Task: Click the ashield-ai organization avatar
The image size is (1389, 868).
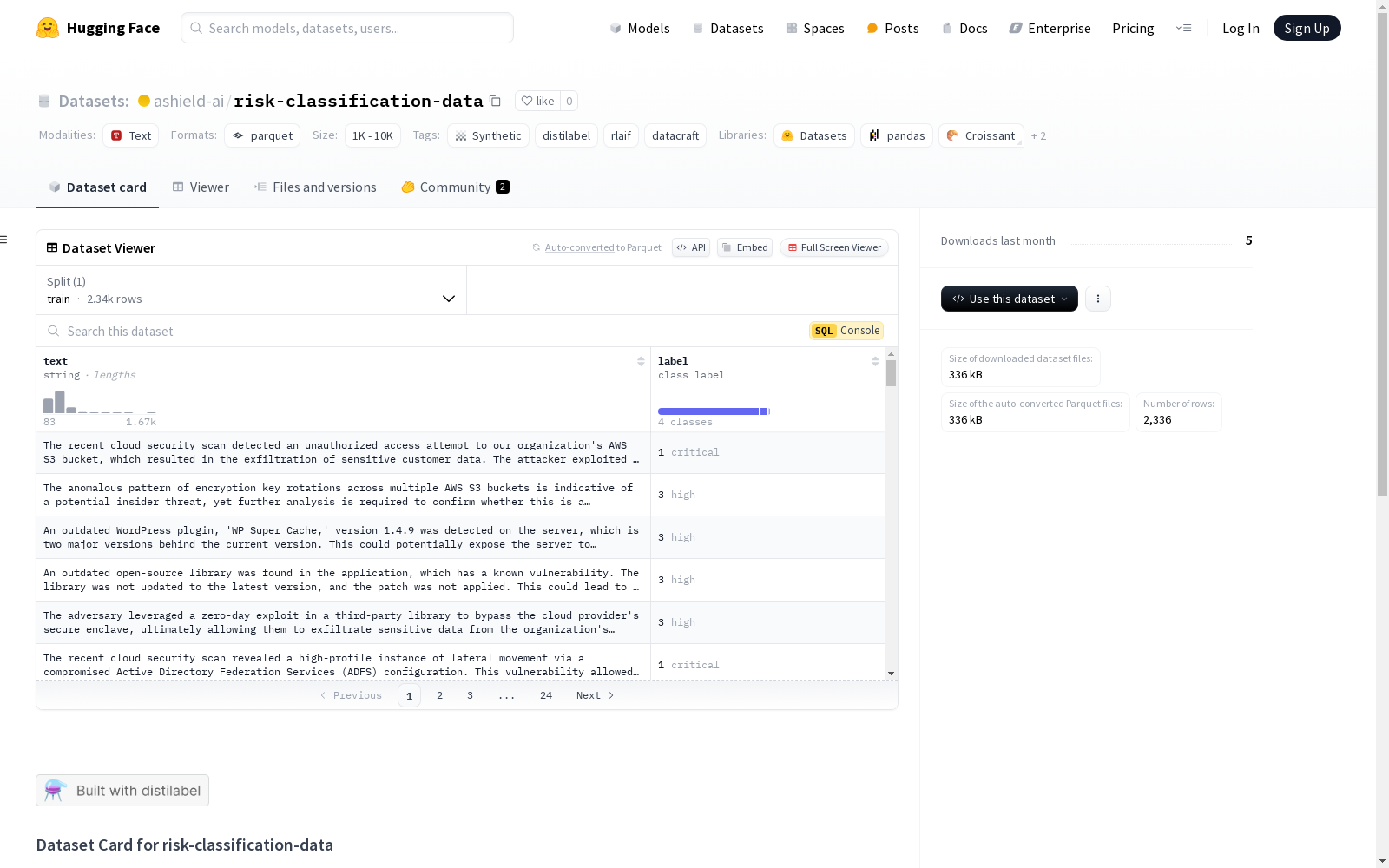Action: pos(144,101)
